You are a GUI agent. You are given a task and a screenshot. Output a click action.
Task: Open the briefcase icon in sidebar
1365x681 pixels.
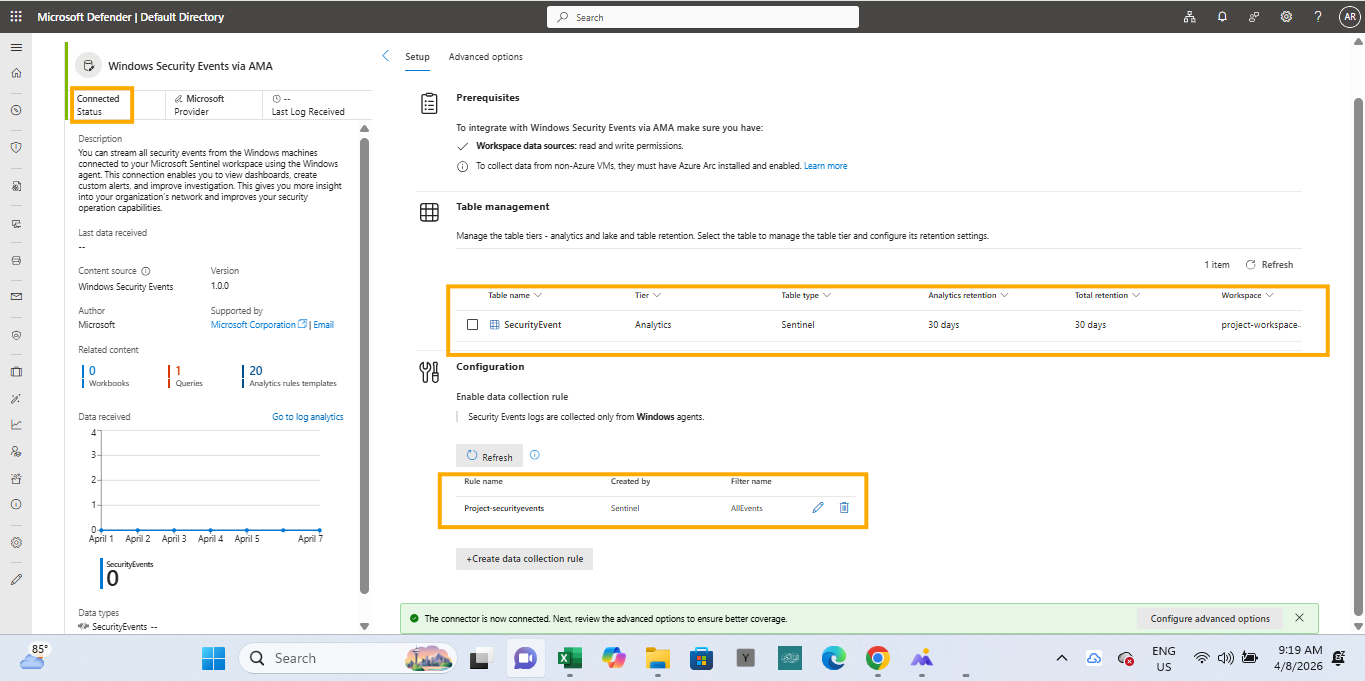coord(16,372)
